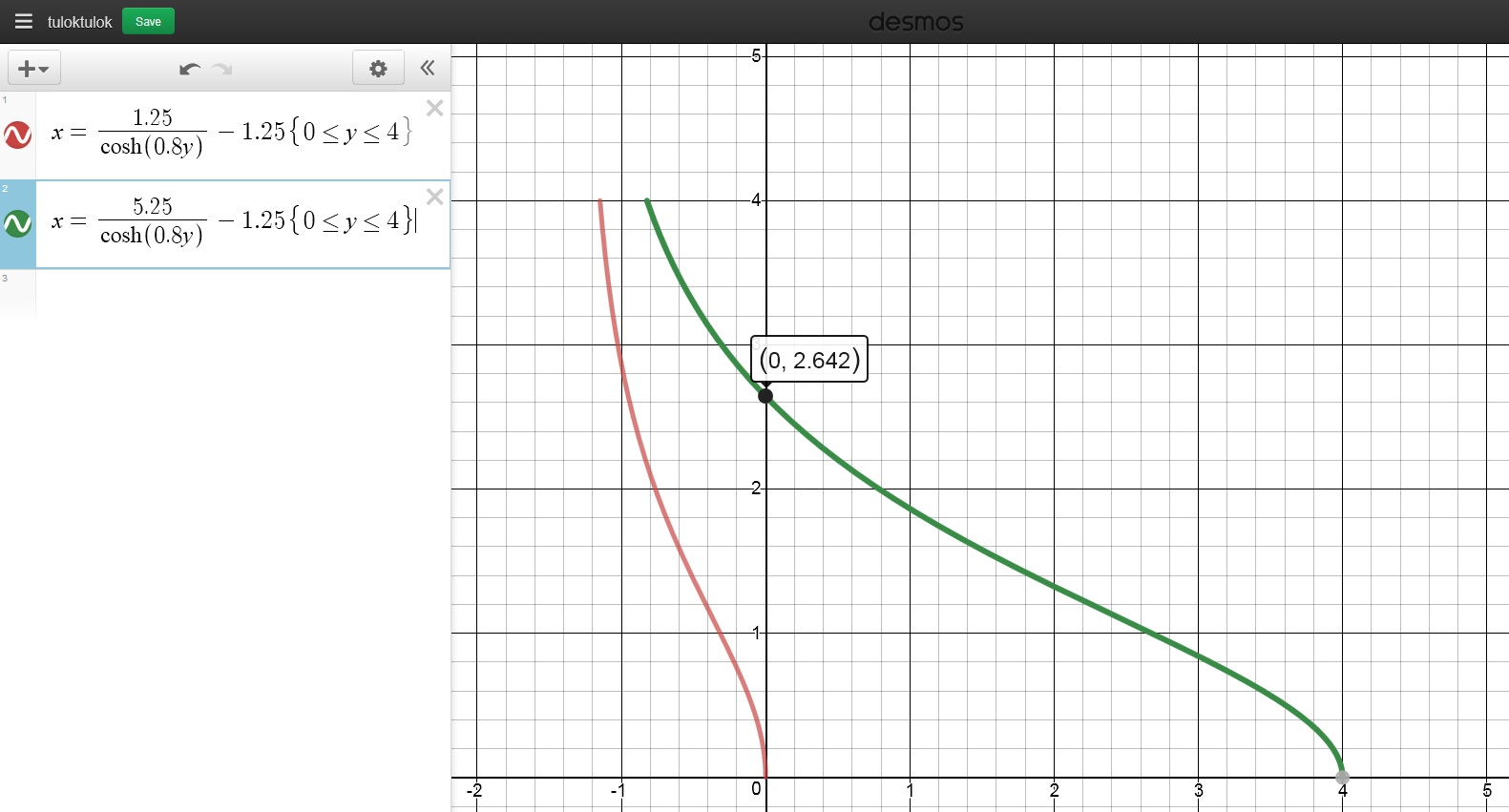This screenshot has height=812, width=1509.
Task: Open the hamburger main menu
Action: click(x=24, y=21)
